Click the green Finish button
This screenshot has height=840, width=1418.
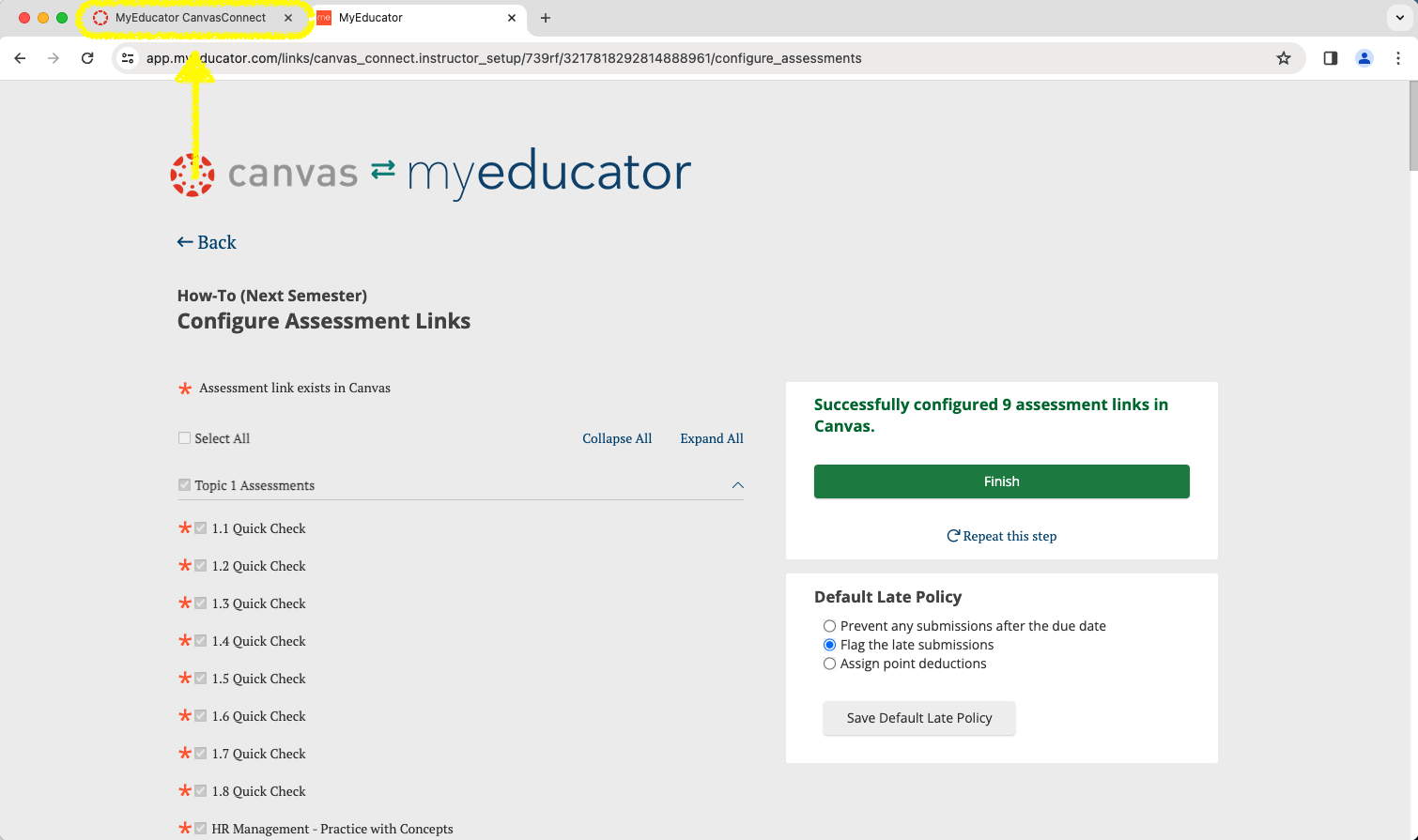tap(1002, 481)
